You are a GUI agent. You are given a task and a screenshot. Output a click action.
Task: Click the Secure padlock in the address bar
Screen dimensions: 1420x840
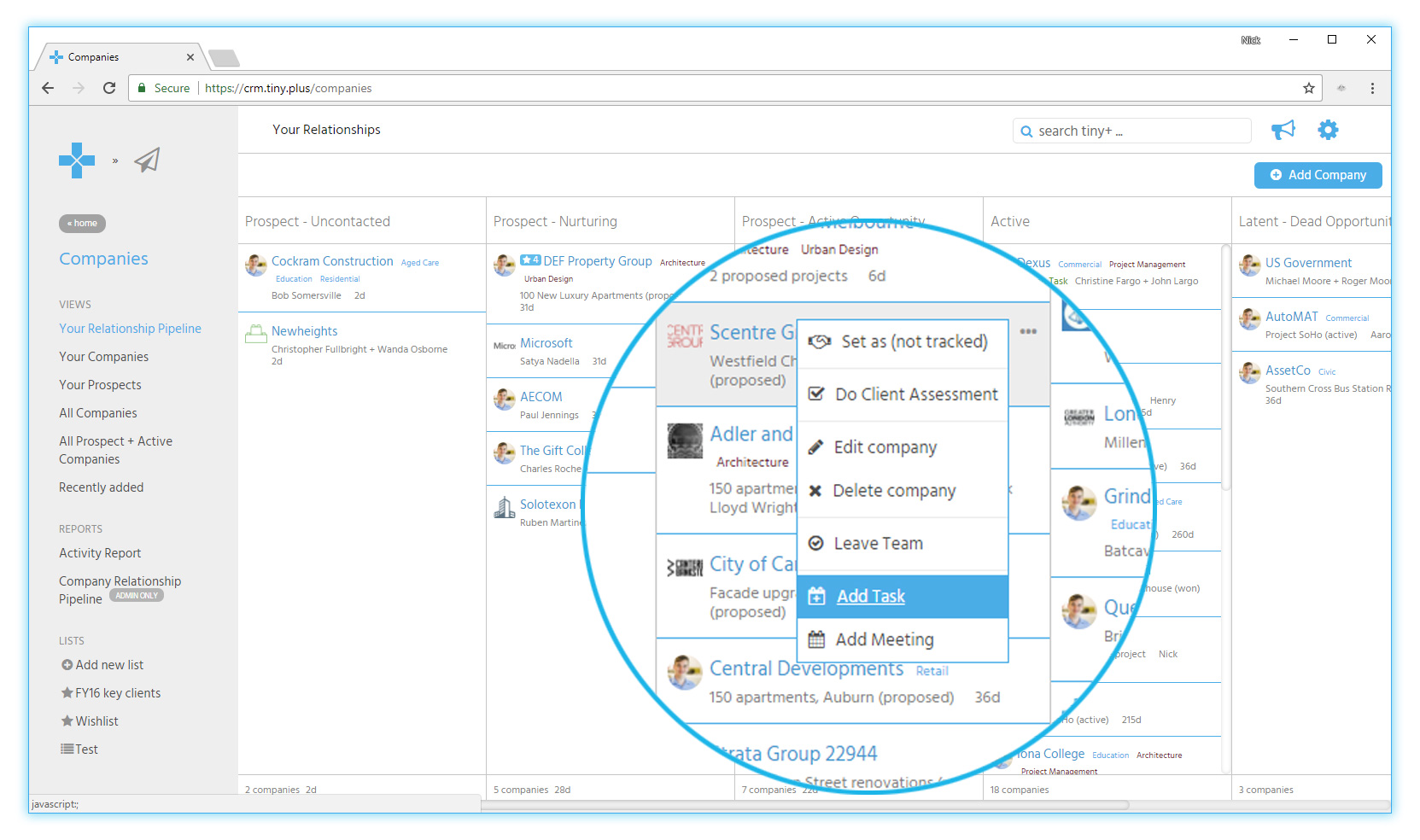pos(143,88)
